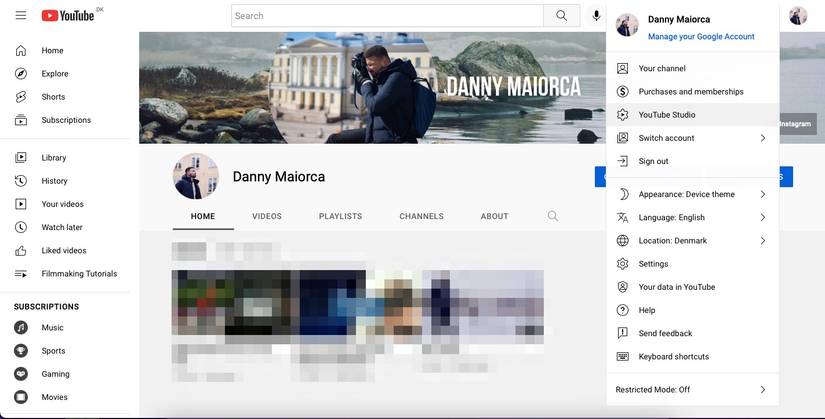
Task: Switch to the PLAYLISTS channel tab
Action: point(340,216)
